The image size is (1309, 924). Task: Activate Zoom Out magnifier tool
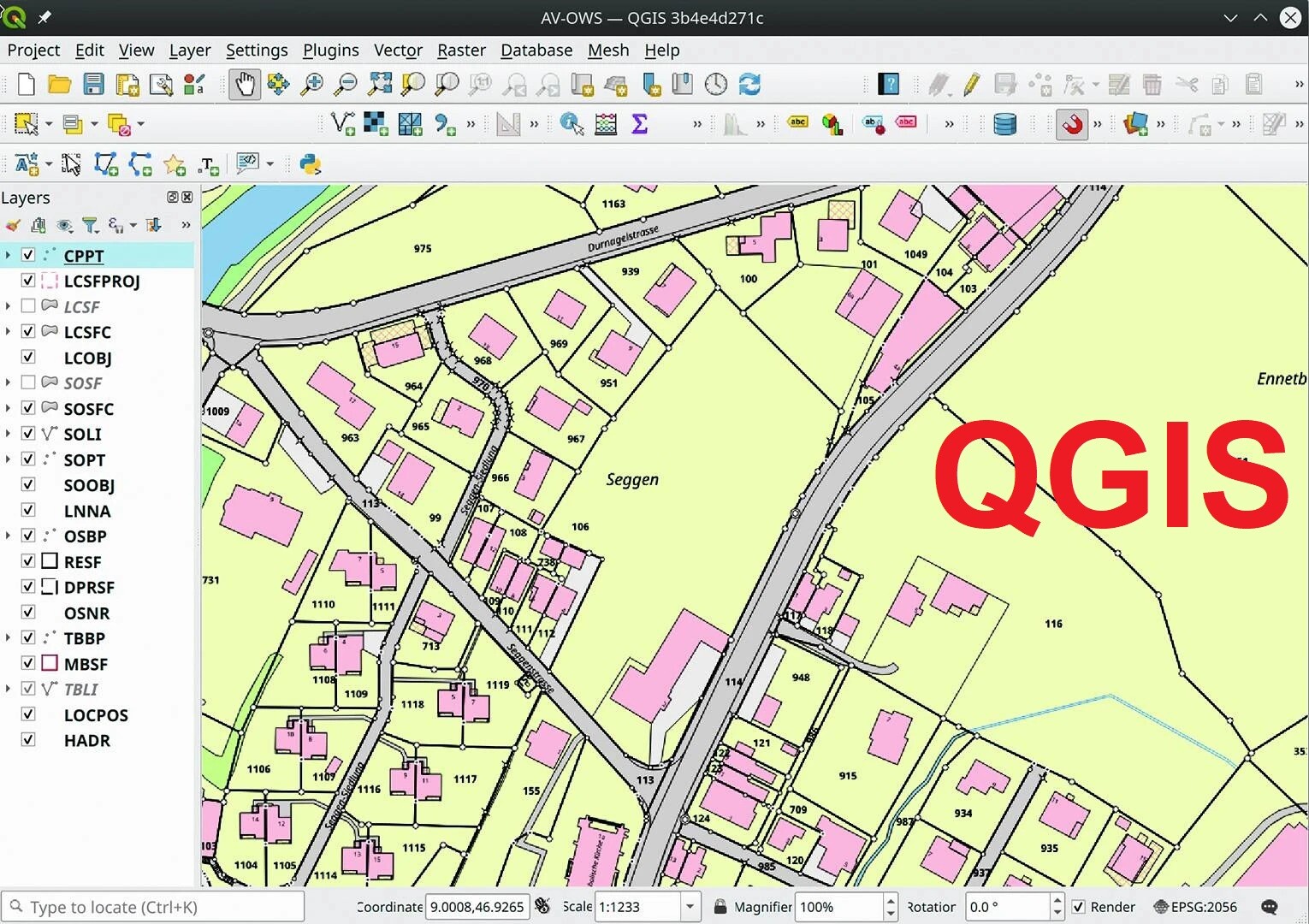coord(346,84)
